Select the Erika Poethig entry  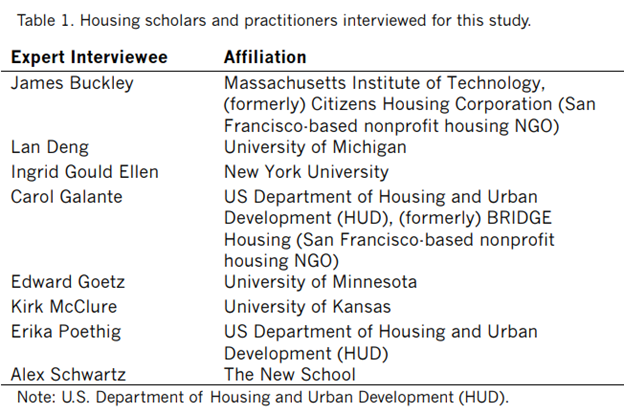pyautogui.click(x=62, y=330)
